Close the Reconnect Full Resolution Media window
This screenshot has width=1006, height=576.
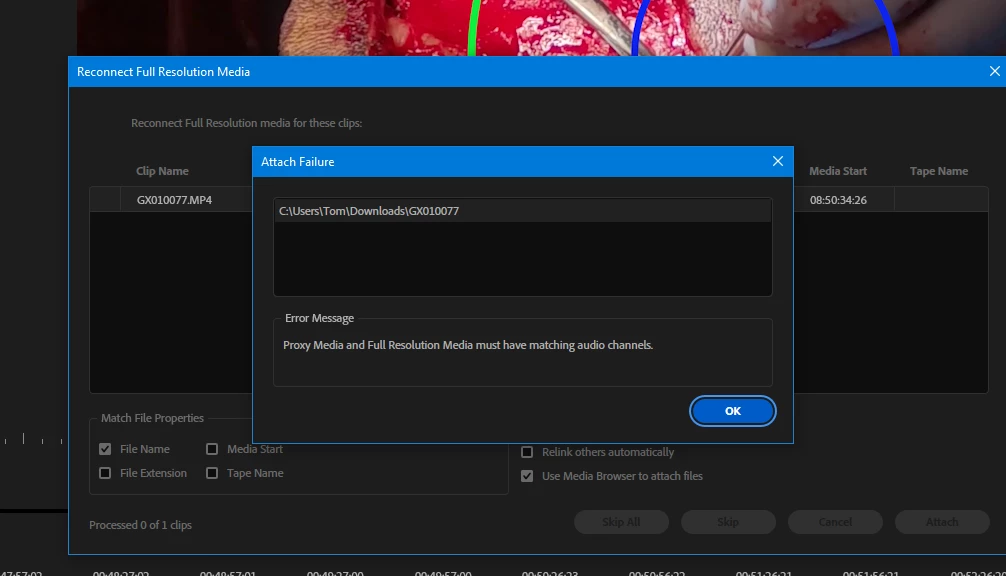[x=994, y=71]
